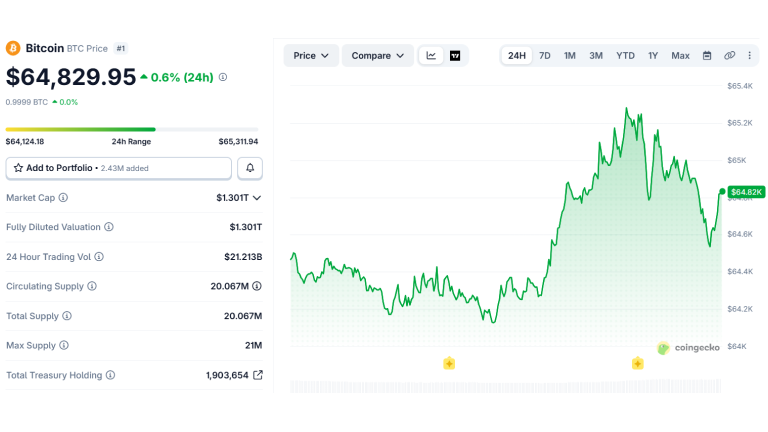Select the Max time range tab

click(x=680, y=55)
